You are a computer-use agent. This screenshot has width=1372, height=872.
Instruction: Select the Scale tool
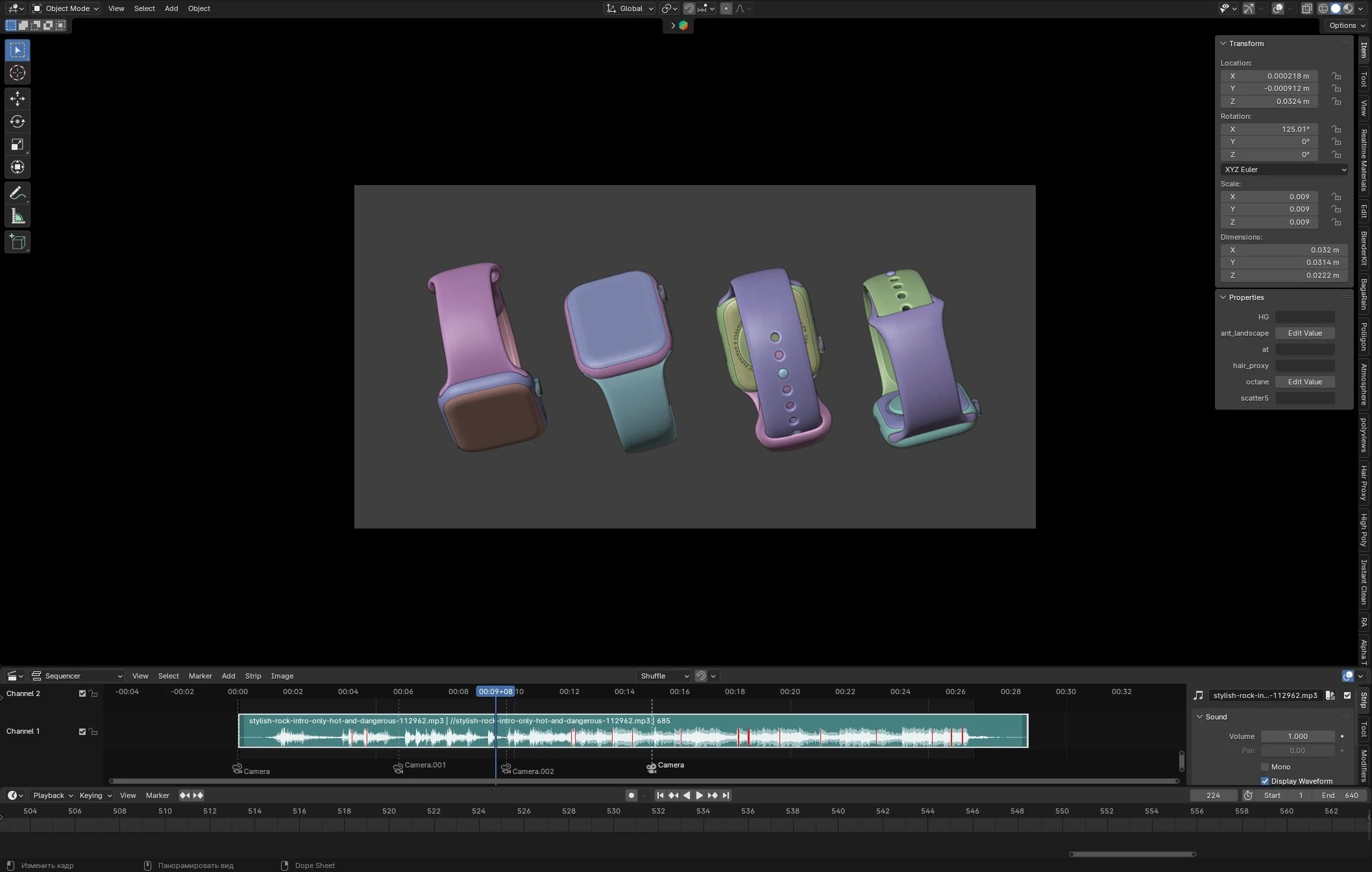pos(18,144)
